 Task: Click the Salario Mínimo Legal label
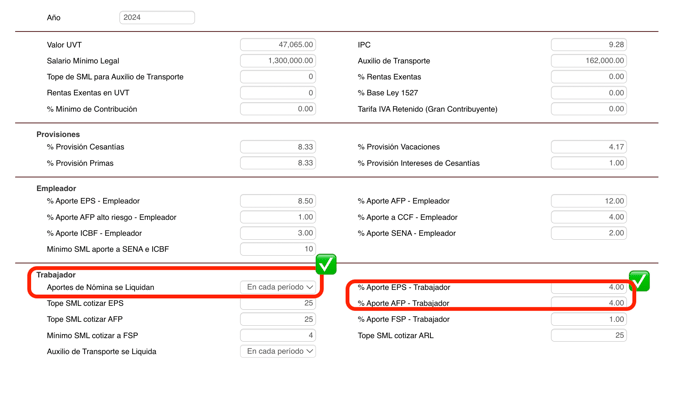83,61
